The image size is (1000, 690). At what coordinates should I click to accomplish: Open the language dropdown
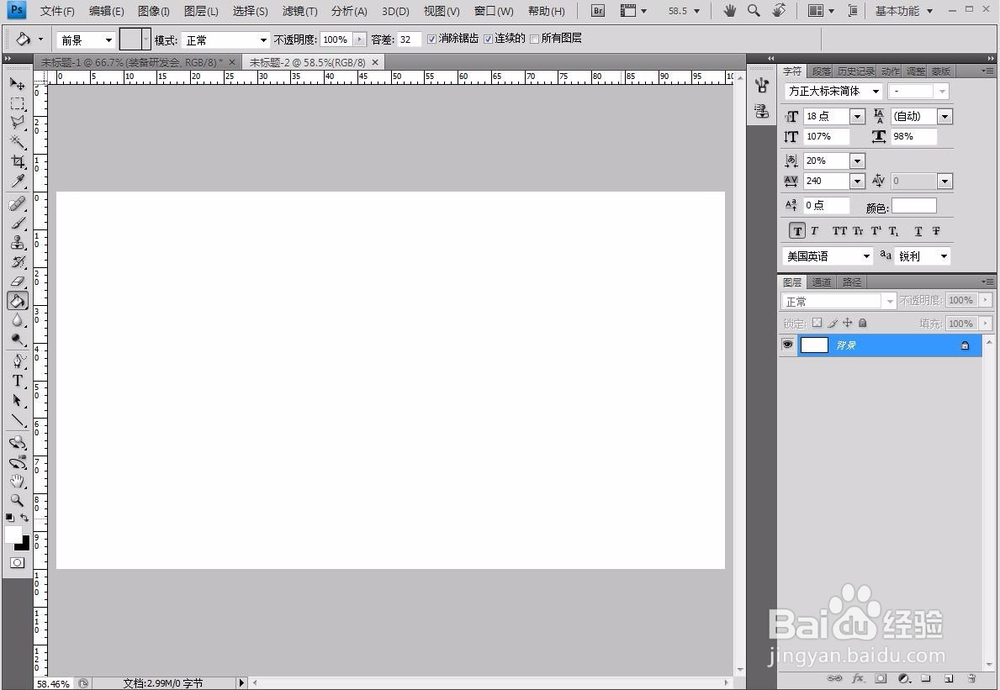(828, 256)
